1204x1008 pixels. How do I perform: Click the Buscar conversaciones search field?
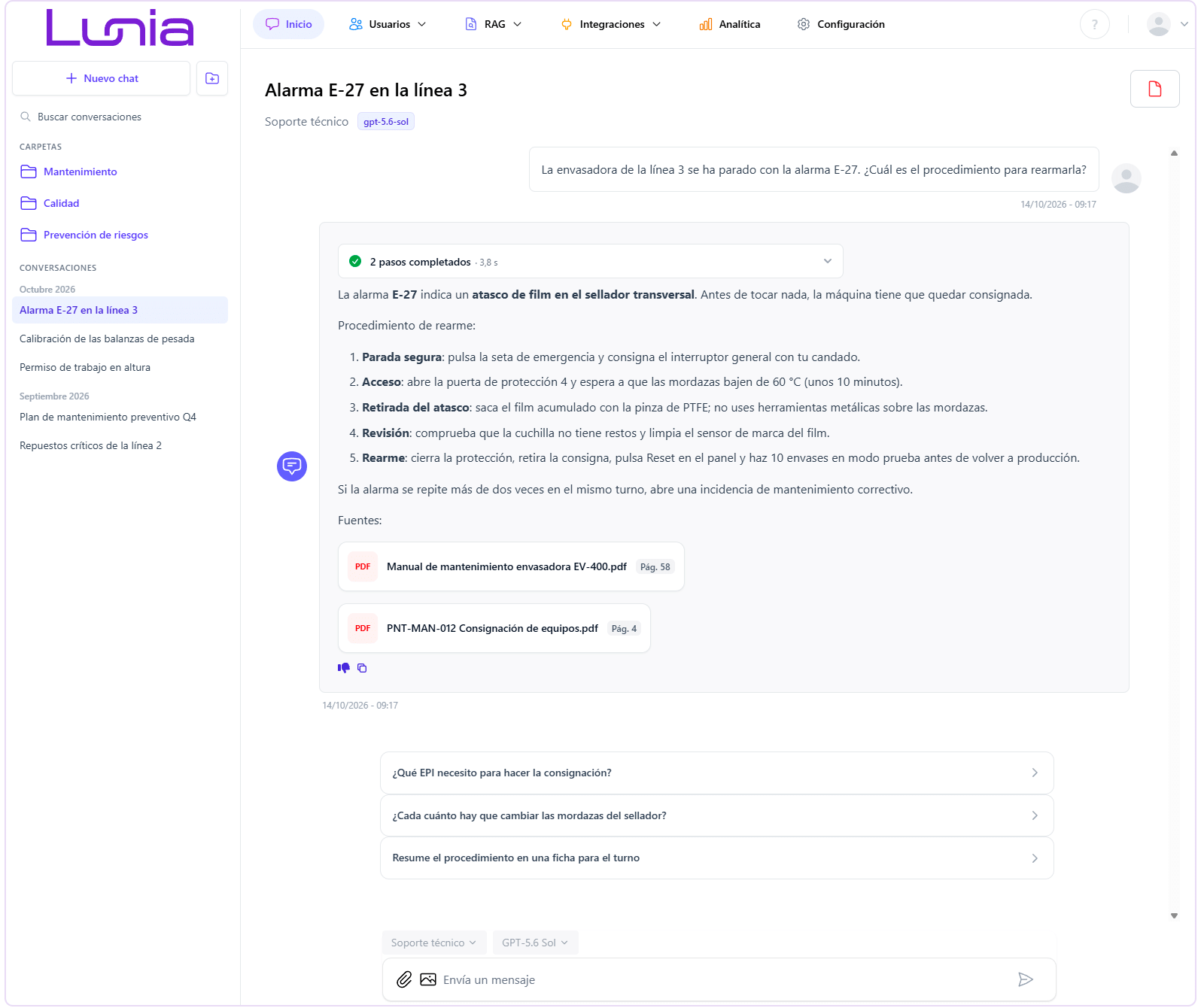tap(120, 117)
